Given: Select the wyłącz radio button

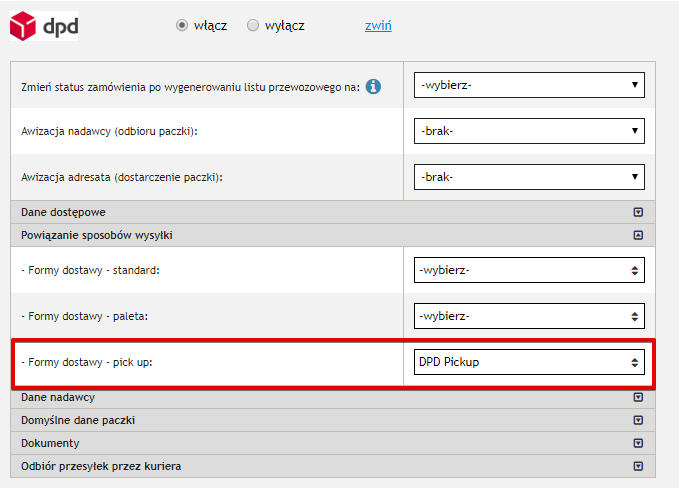Looking at the screenshot, I should point(252,26).
